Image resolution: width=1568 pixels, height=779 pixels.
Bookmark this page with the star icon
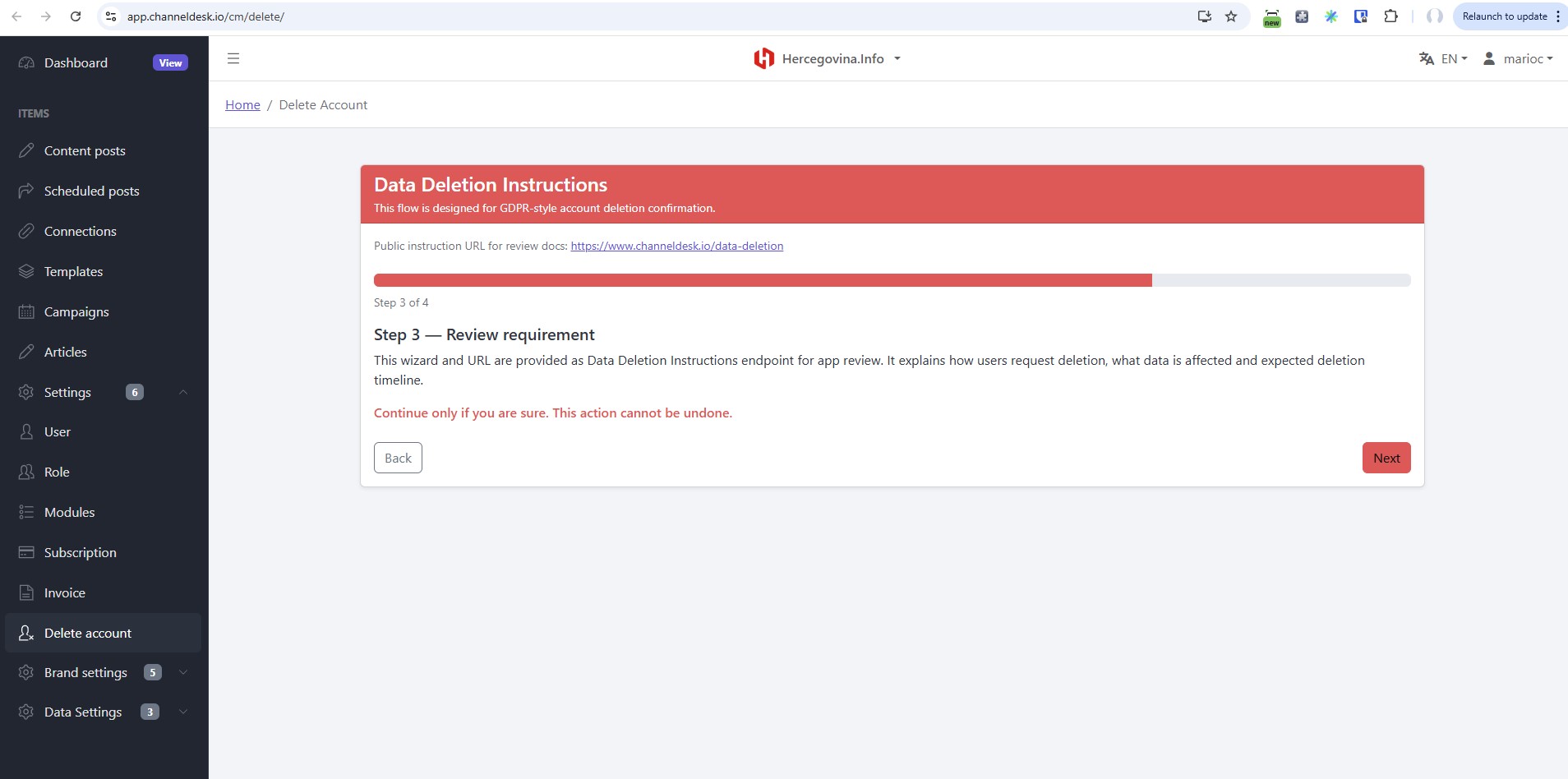pos(1231,16)
